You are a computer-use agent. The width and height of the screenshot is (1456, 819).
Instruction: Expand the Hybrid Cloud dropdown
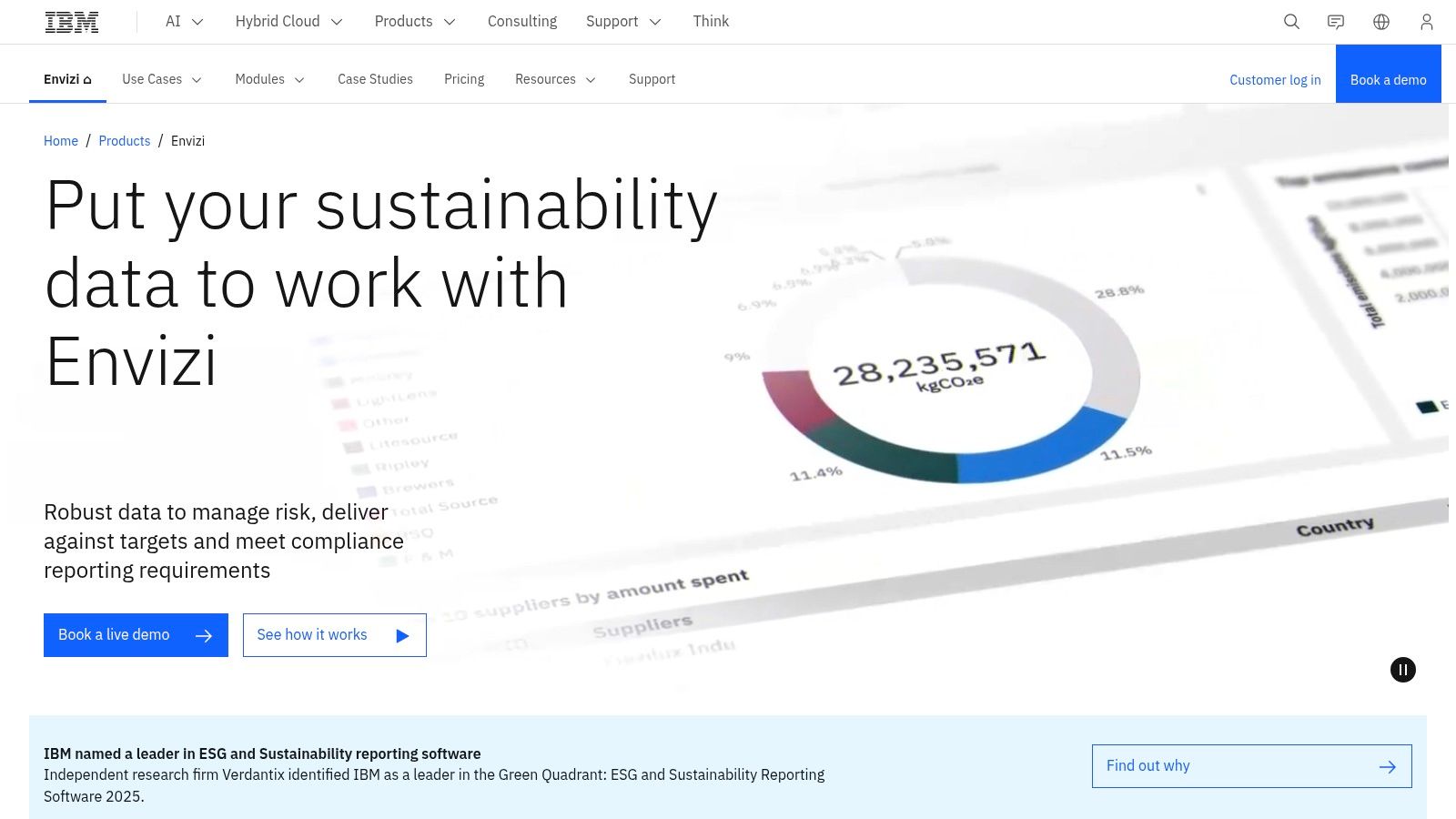[288, 22]
